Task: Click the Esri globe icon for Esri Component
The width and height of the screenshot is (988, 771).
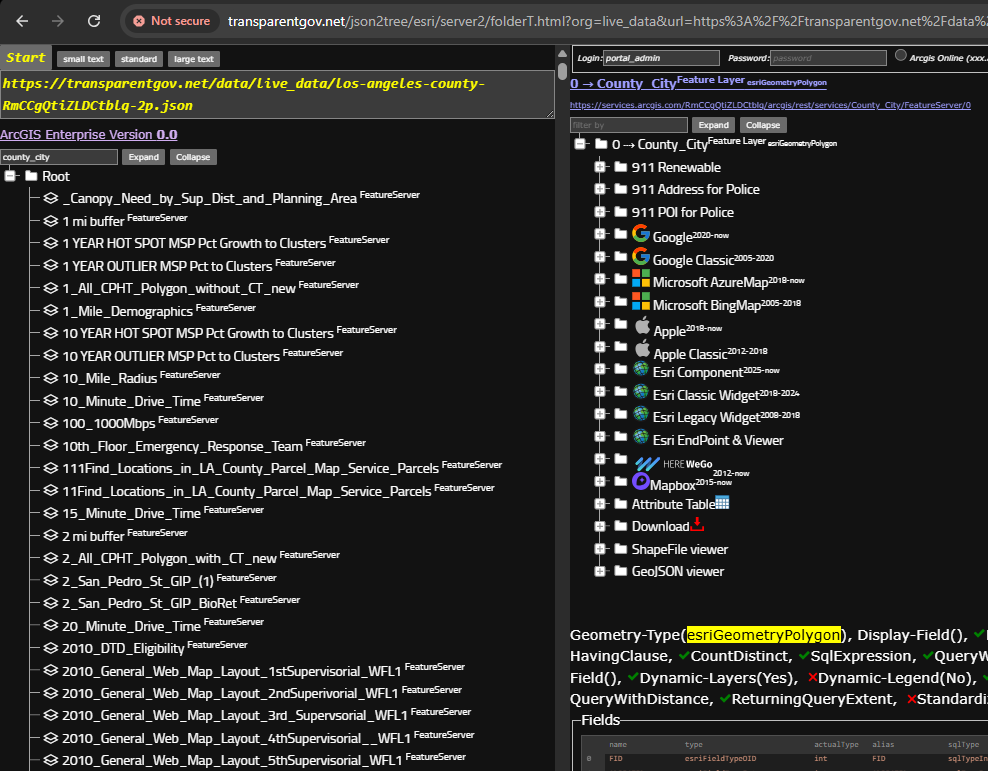Action: point(641,370)
